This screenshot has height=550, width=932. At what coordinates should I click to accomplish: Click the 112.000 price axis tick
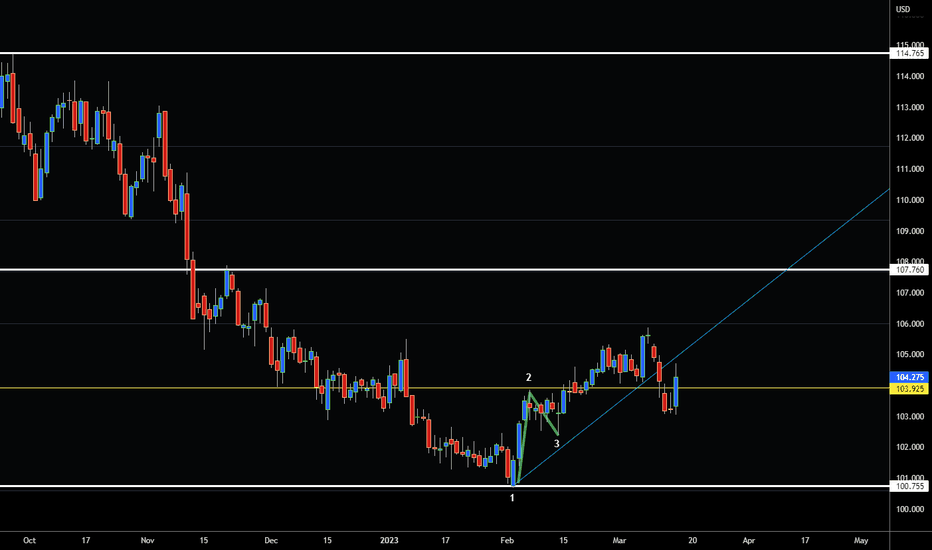click(910, 138)
